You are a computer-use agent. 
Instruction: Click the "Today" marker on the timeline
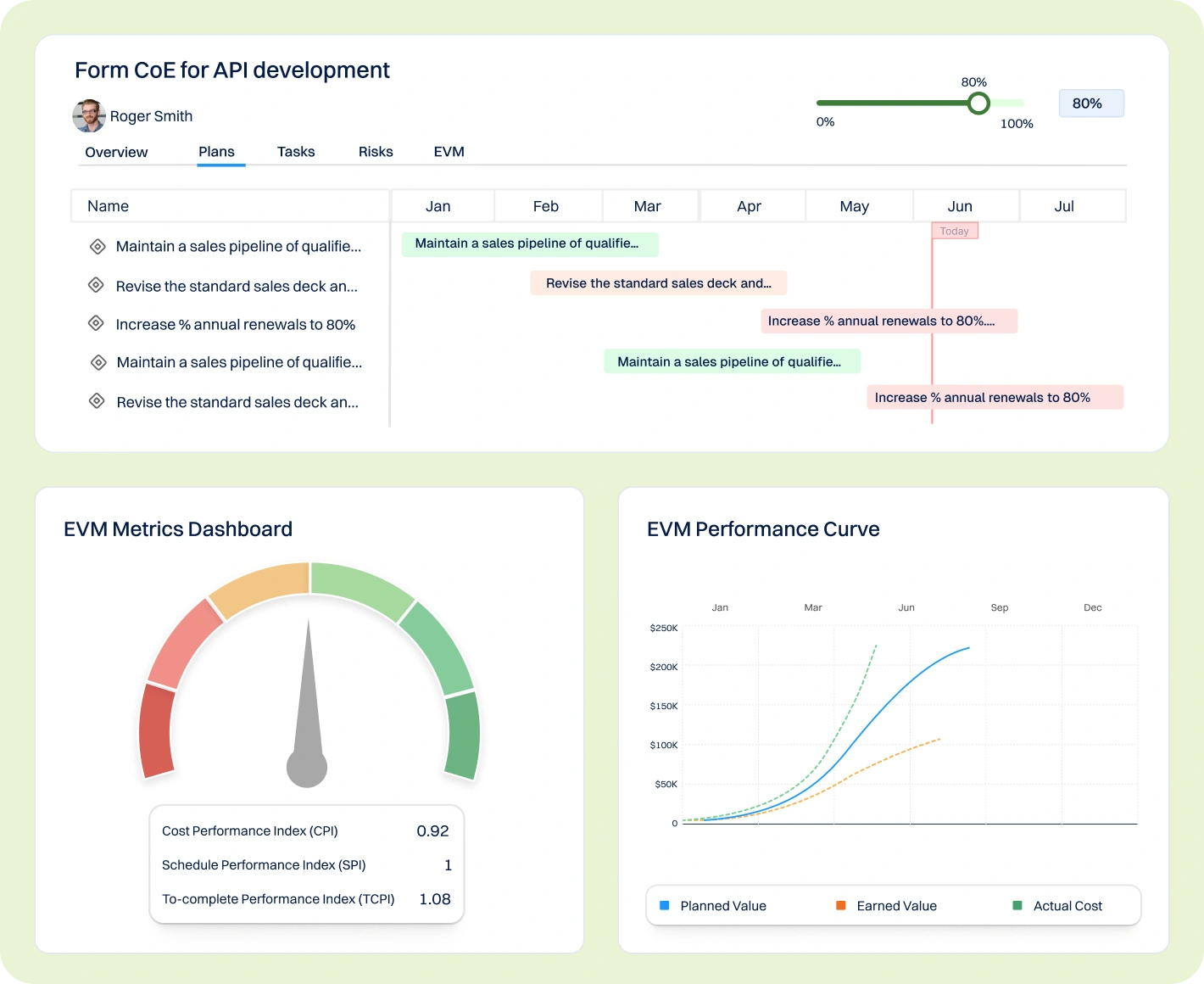point(955,230)
